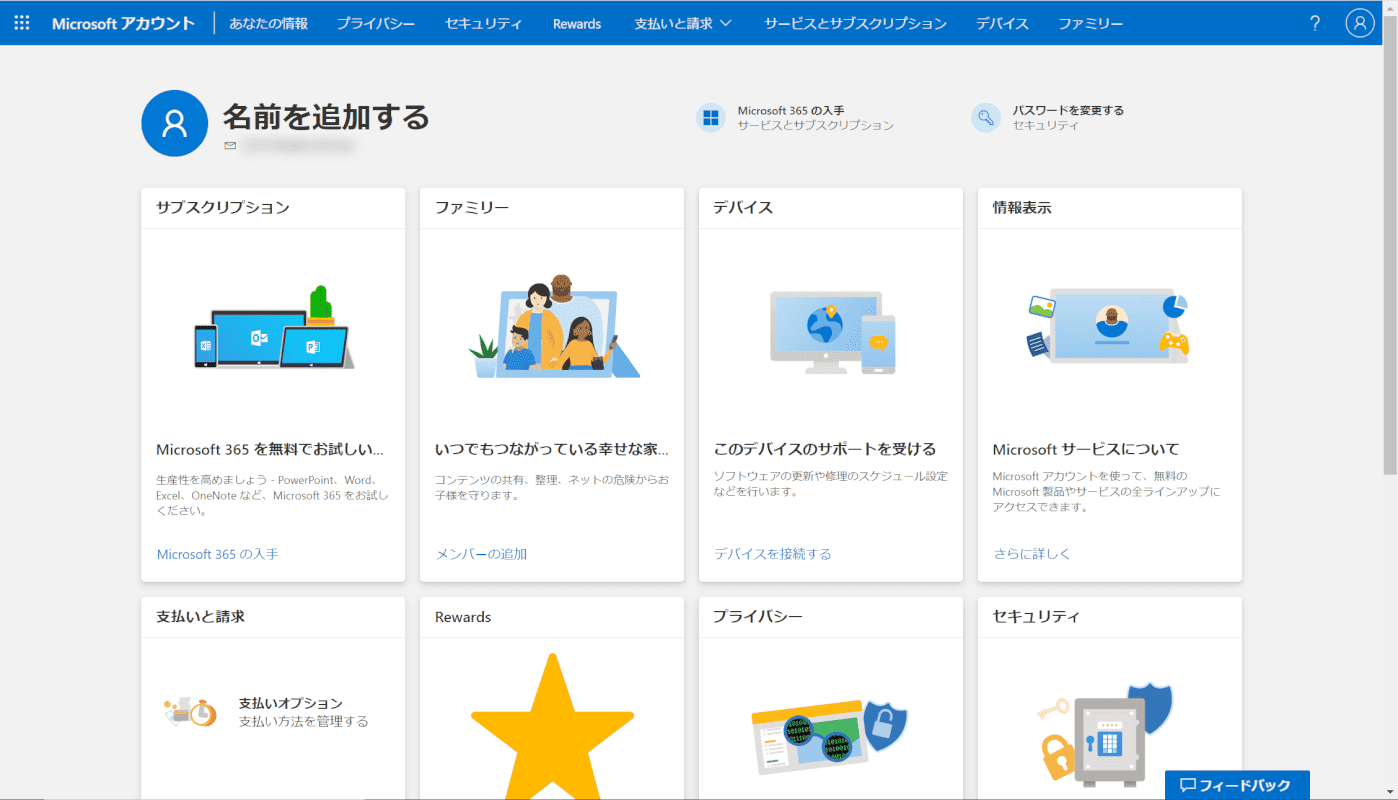
Task: Expand the 支払いと請求 dropdown menu
Action: point(683,23)
